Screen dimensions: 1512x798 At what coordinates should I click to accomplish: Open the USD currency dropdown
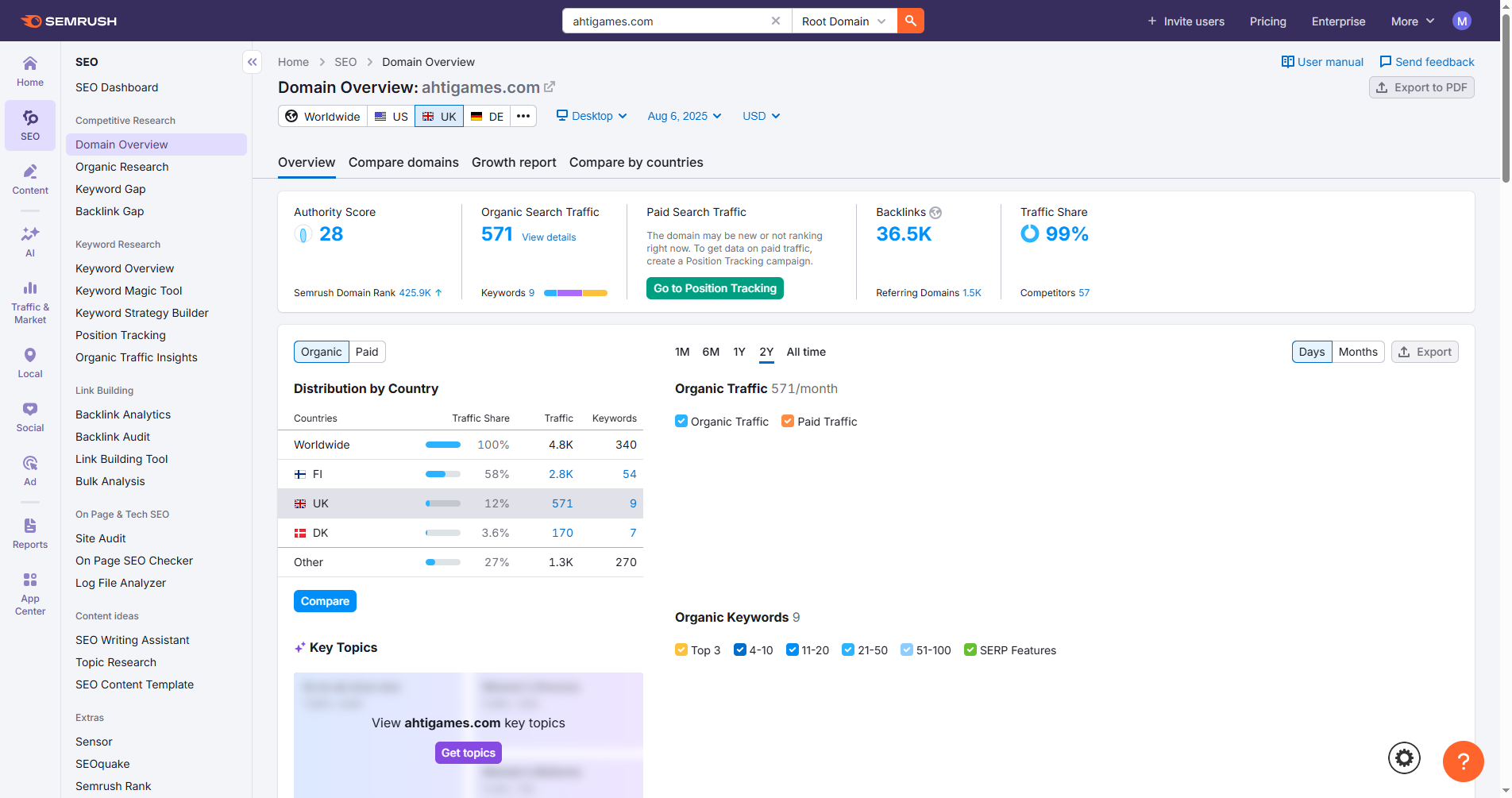[761, 116]
